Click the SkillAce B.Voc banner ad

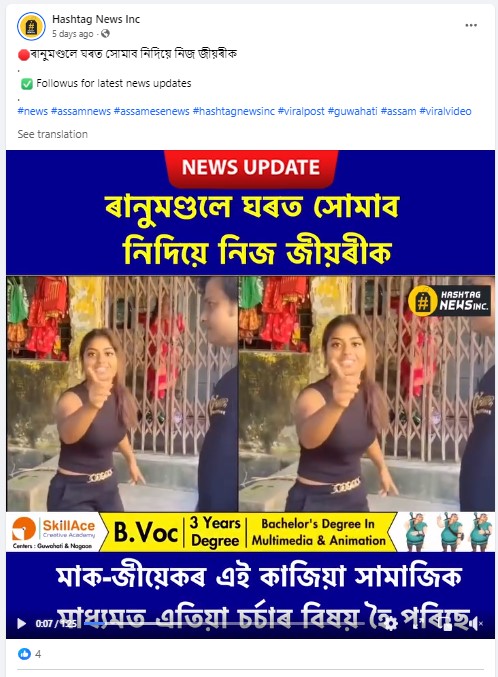coord(251,532)
